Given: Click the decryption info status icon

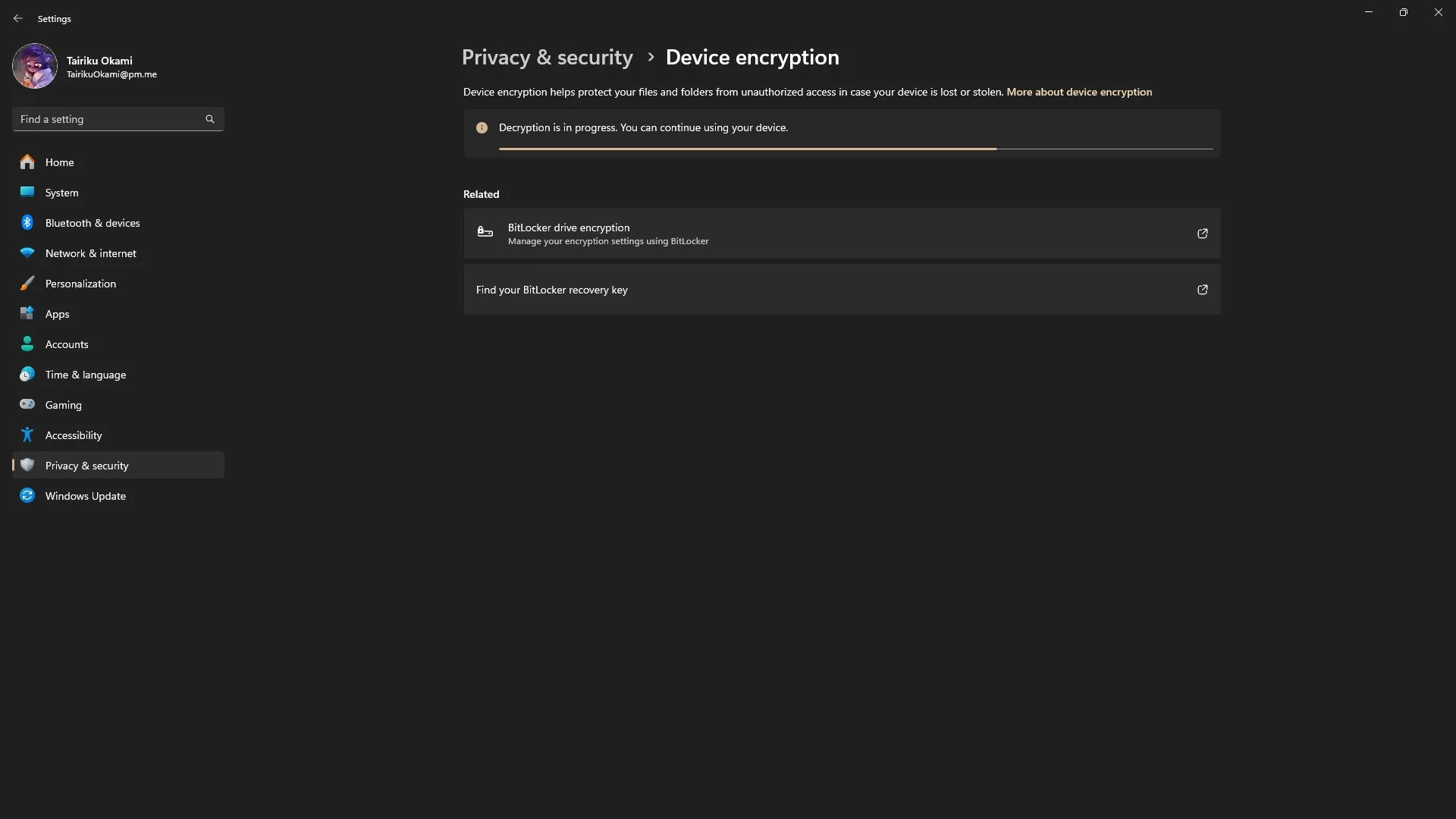Looking at the screenshot, I should tap(482, 127).
